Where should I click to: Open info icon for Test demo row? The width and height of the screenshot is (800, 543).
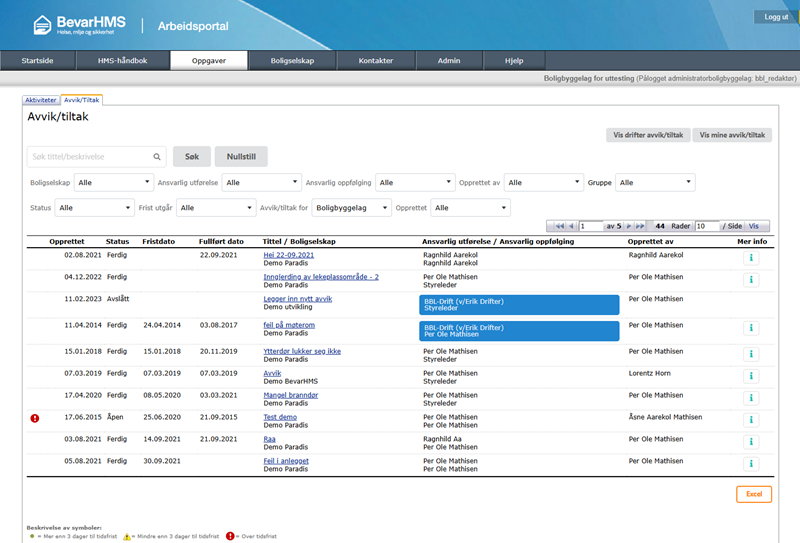point(750,420)
